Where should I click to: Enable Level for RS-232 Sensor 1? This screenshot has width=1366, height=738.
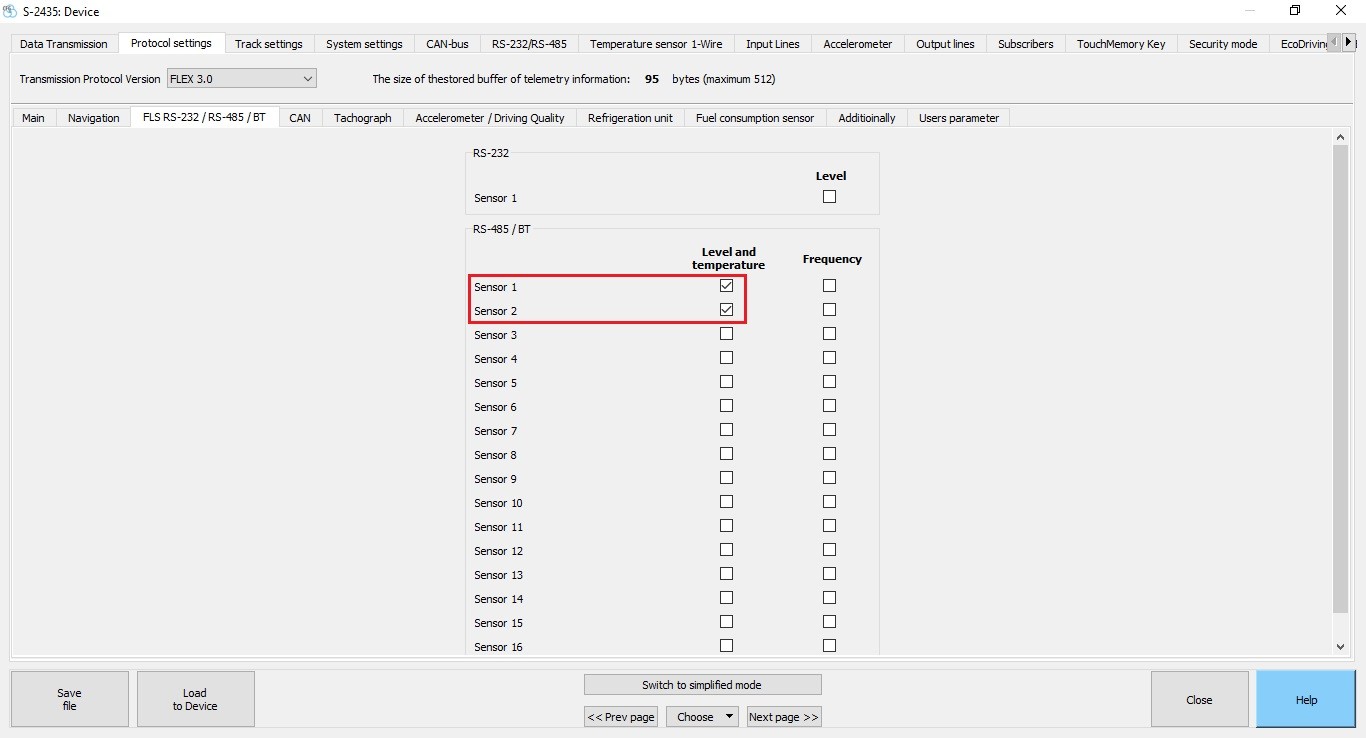click(829, 196)
